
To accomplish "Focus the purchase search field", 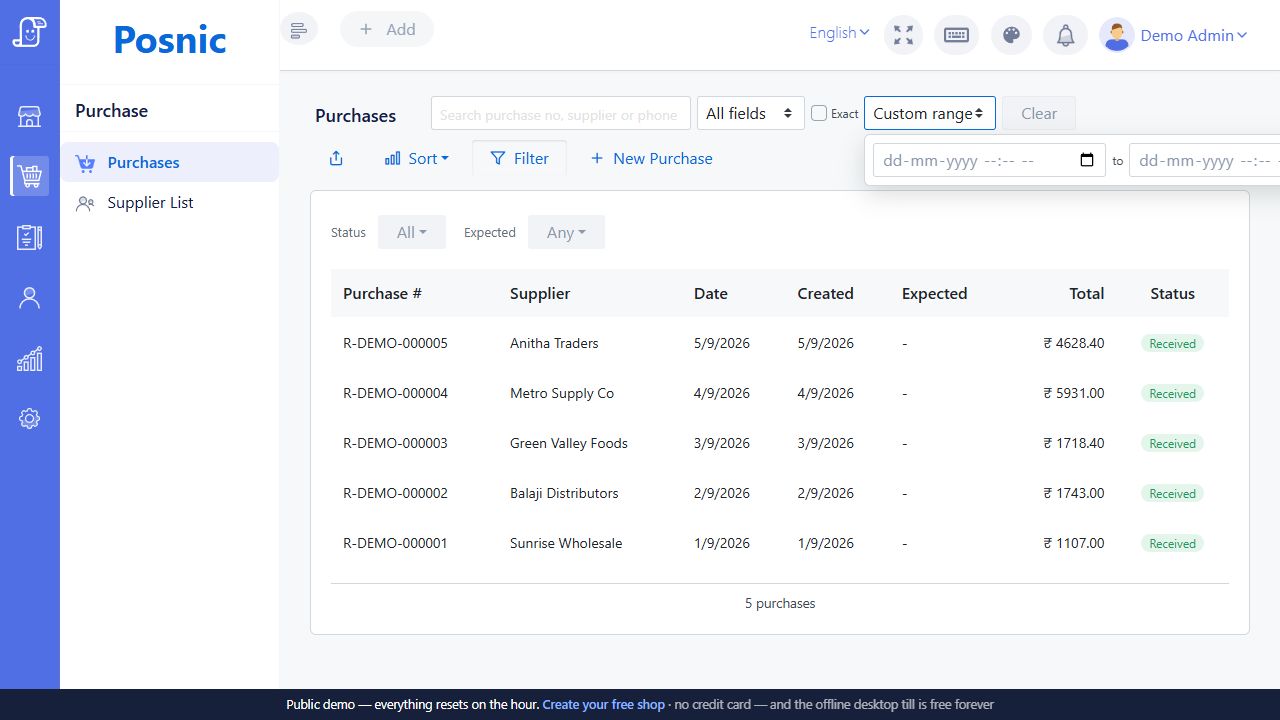I will [x=561, y=113].
